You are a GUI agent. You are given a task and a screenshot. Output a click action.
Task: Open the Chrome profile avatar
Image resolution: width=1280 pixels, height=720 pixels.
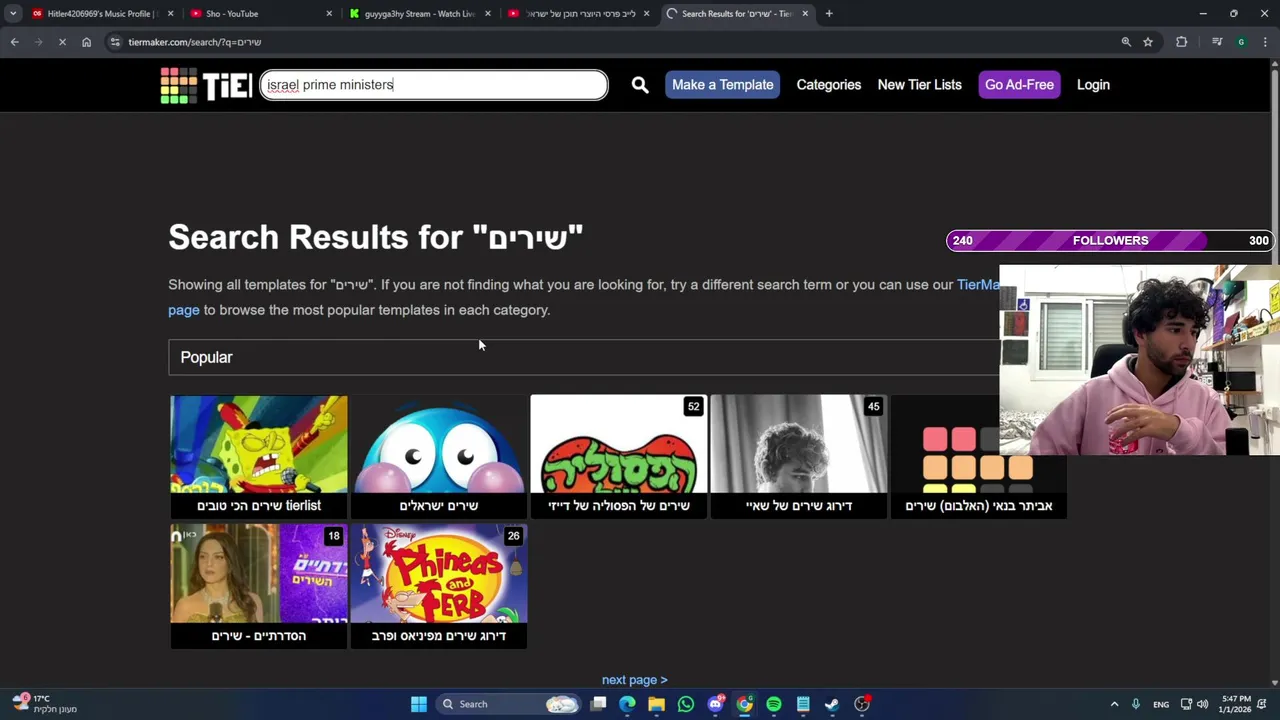[x=1241, y=42]
